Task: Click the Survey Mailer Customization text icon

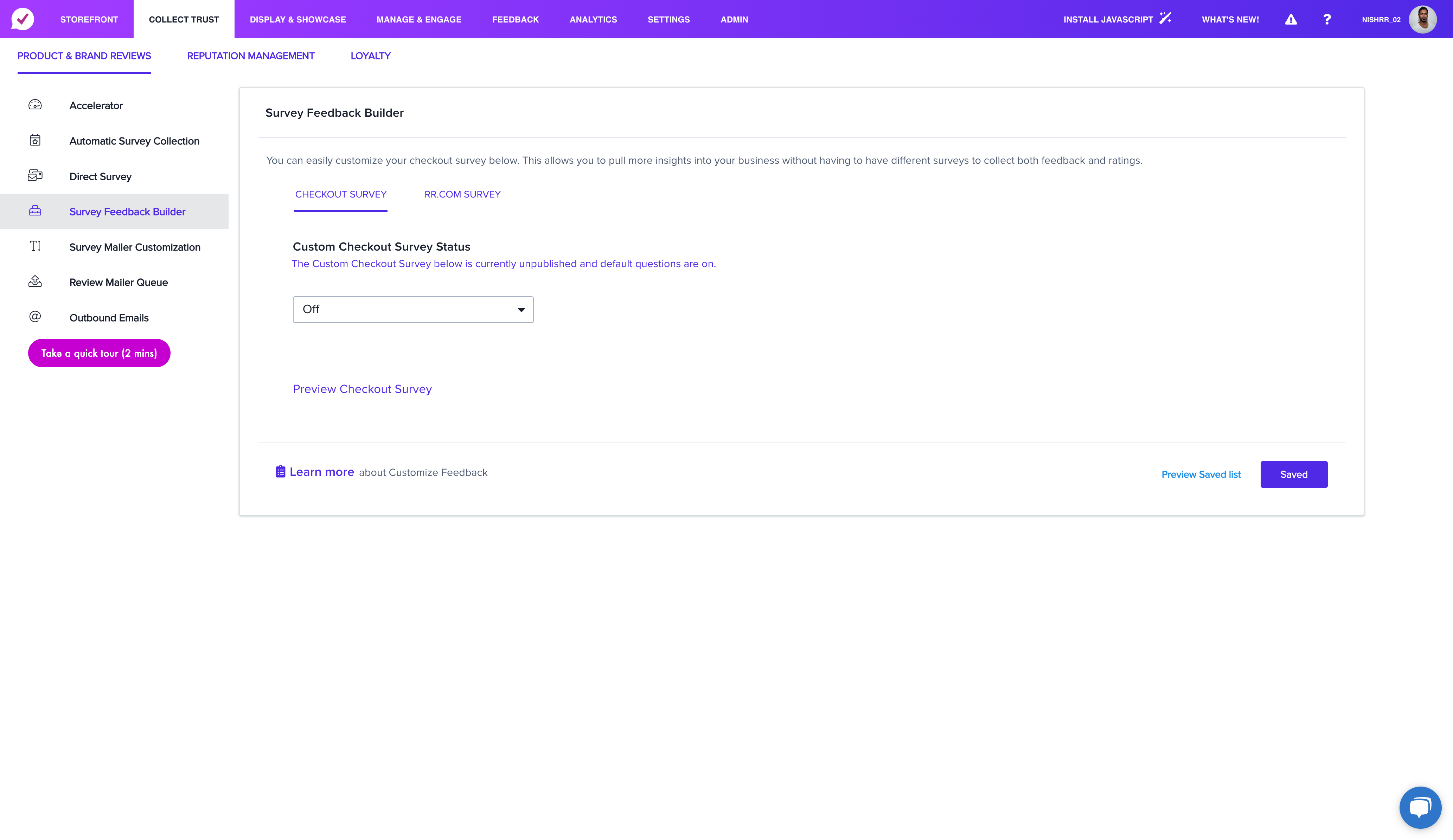Action: click(x=35, y=246)
